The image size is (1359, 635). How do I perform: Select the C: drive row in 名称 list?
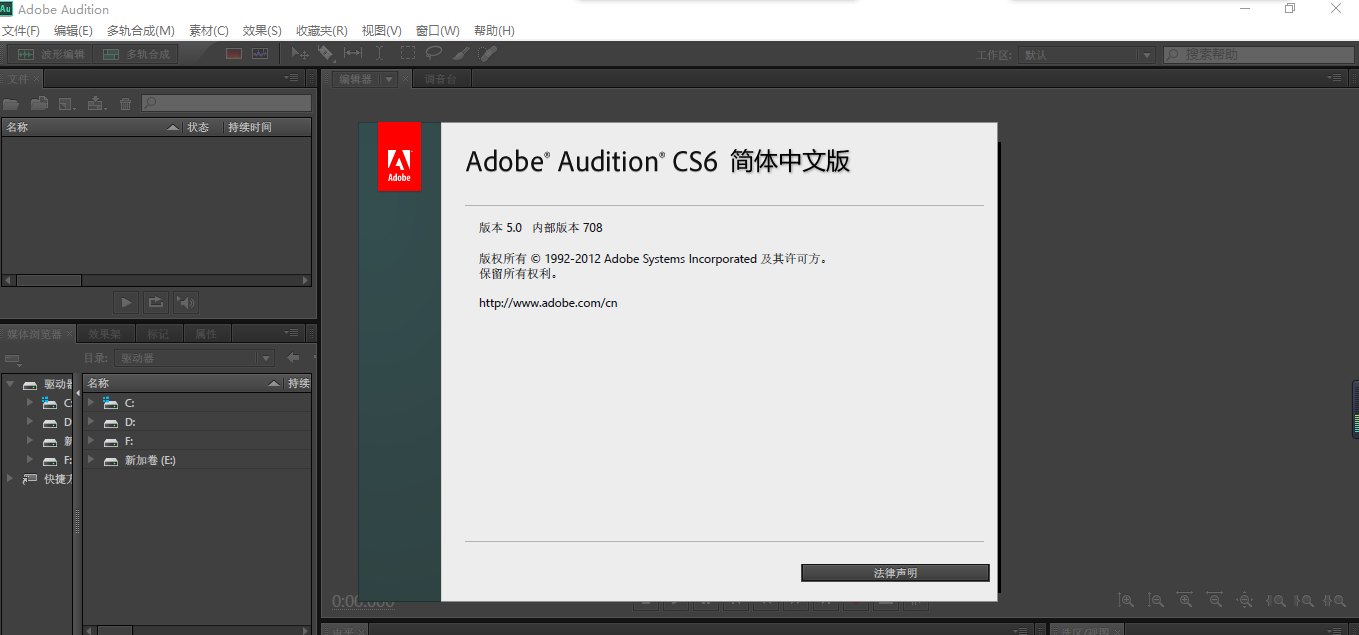click(197, 403)
